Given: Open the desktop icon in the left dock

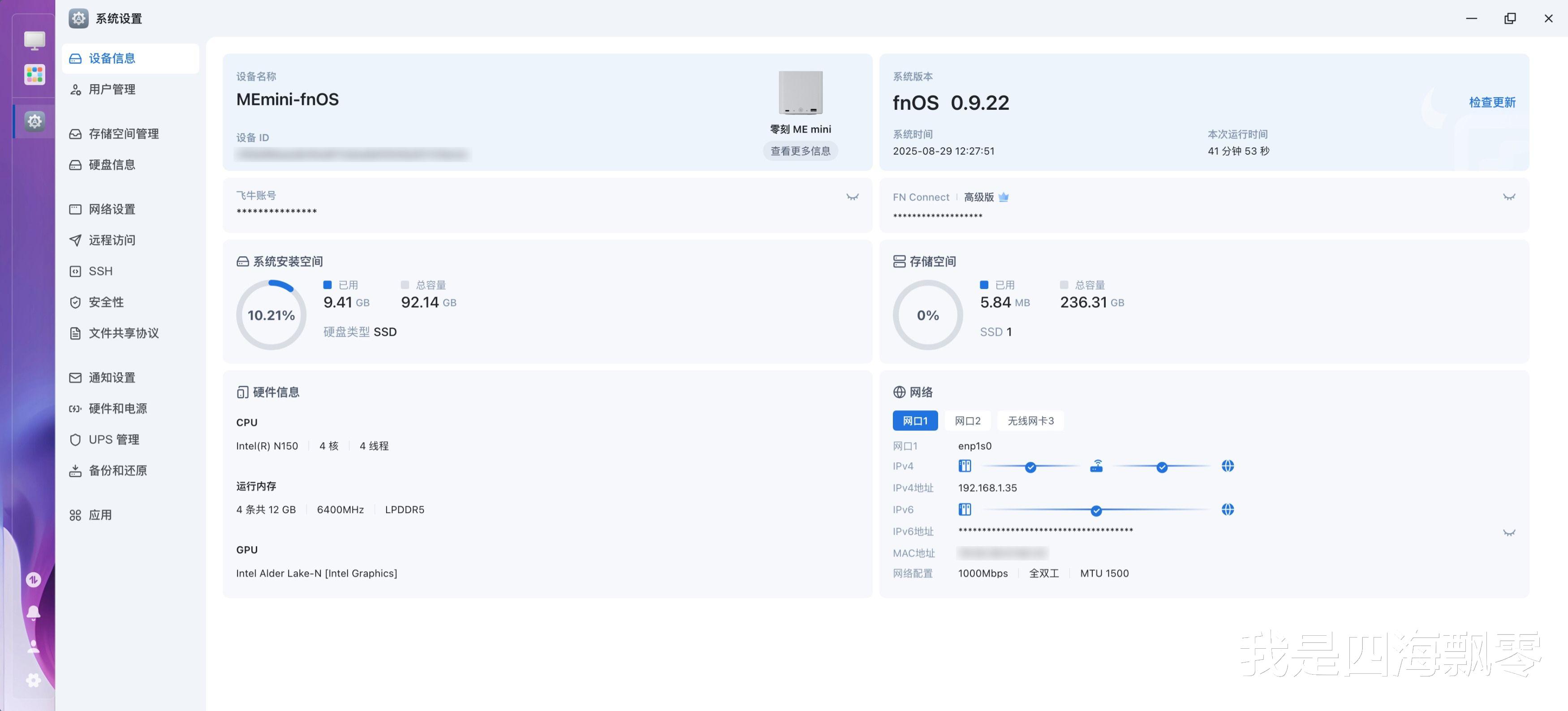Looking at the screenshot, I should pos(34,41).
